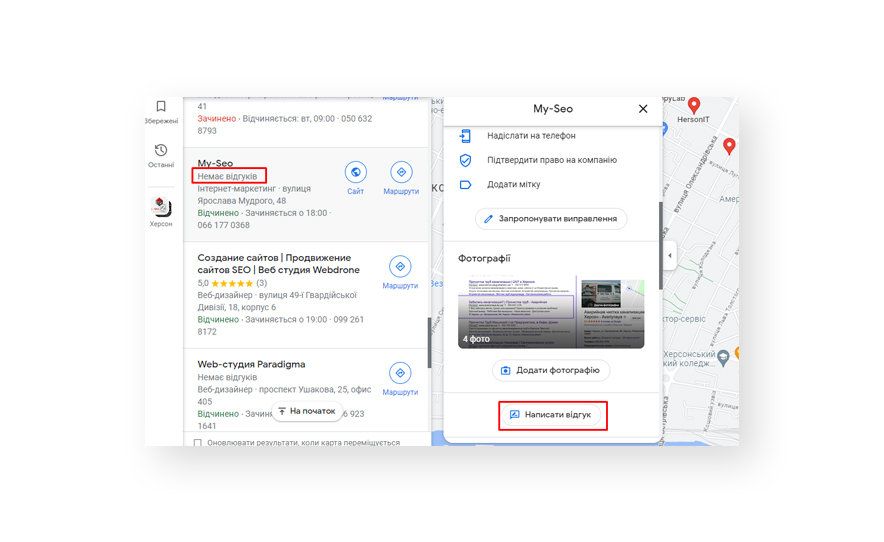The height and width of the screenshot is (542, 884).
Task: Collapse the side panel with arrow
Action: (x=670, y=256)
